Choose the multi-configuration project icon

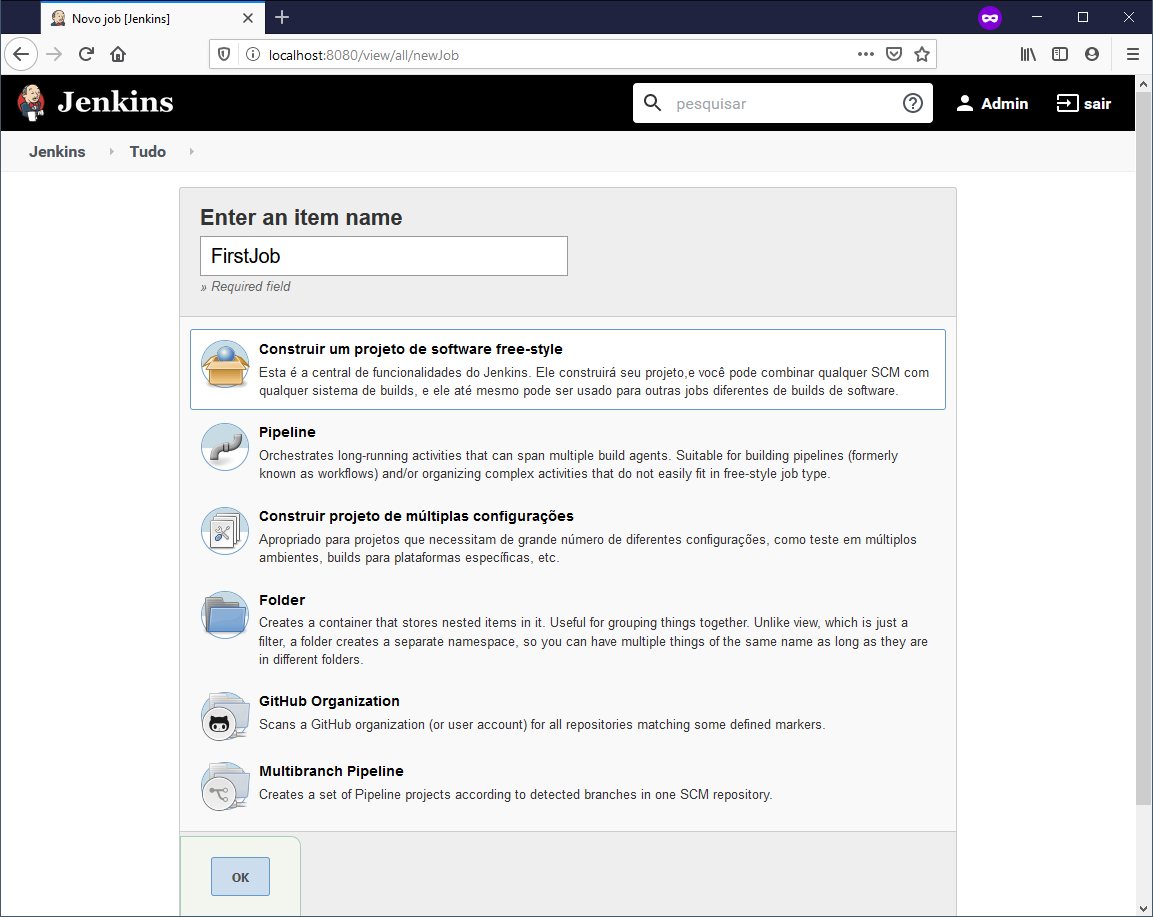pos(225,531)
